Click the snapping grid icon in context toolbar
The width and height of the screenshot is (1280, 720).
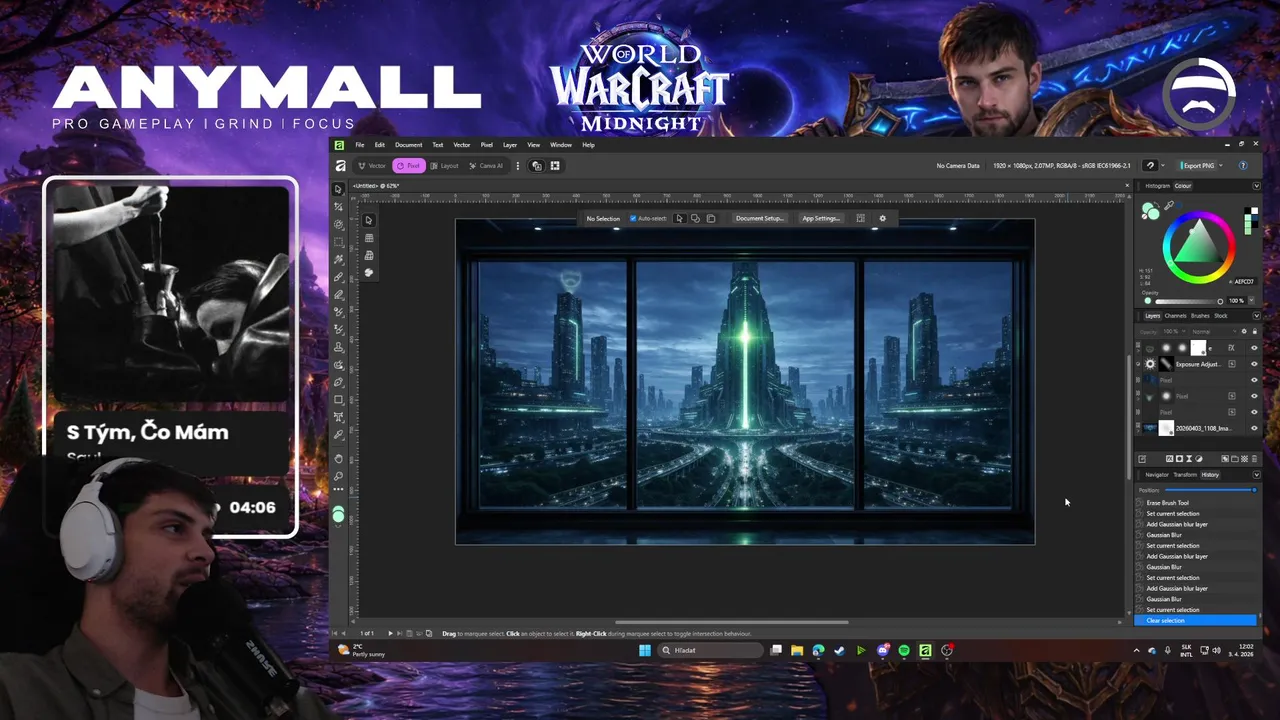coord(860,218)
